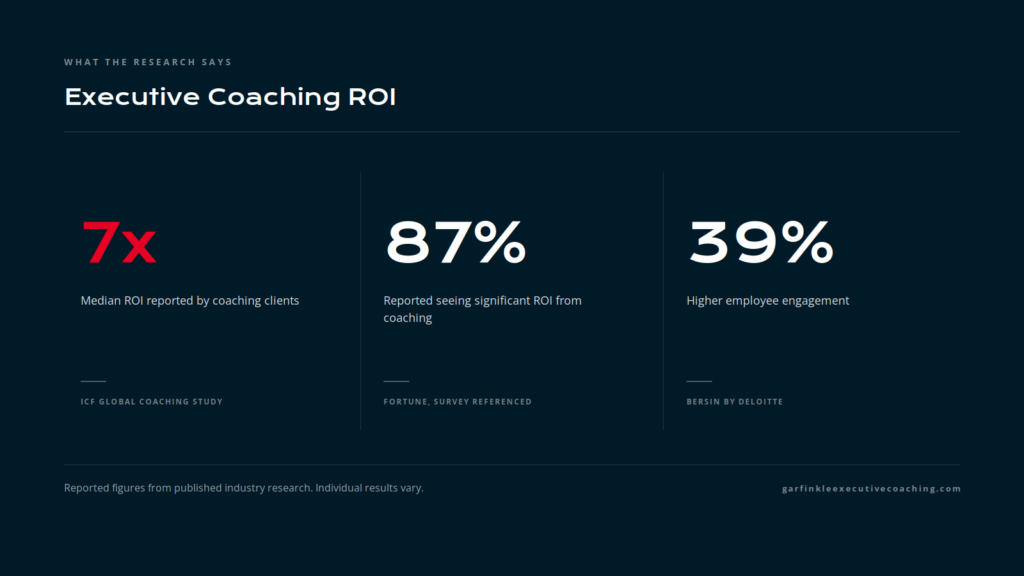Click the vertical divider between 87% and 39%

[664, 300]
